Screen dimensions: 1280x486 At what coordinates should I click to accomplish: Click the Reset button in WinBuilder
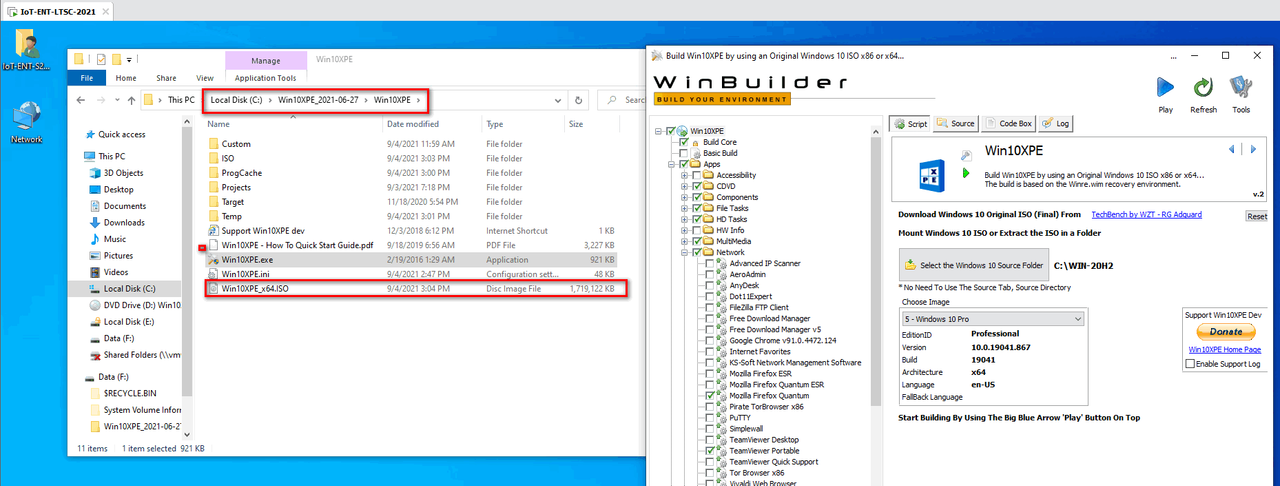point(1256,216)
